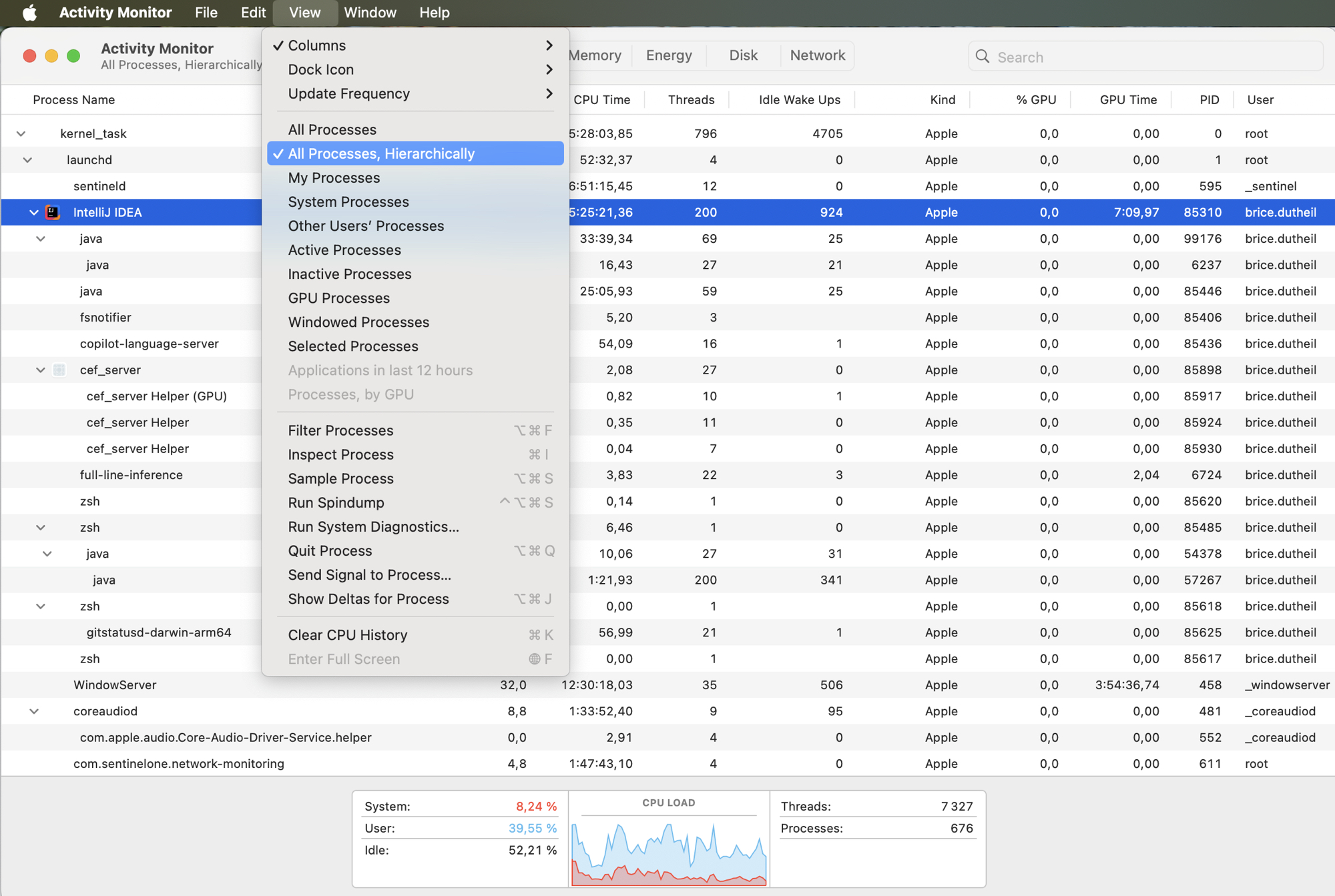Viewport: 1335px width, 896px height.
Task: Click the search magnifying glass icon
Action: point(983,57)
